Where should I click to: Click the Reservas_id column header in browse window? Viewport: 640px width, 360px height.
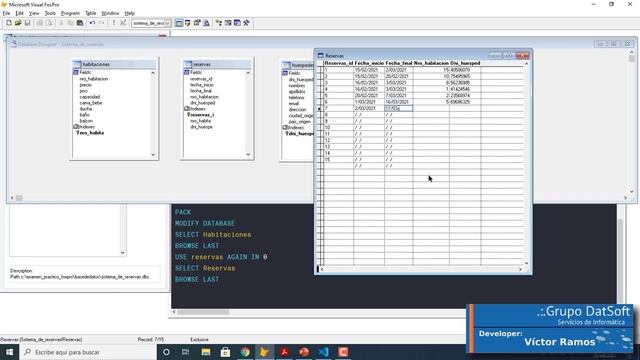[x=338, y=63]
